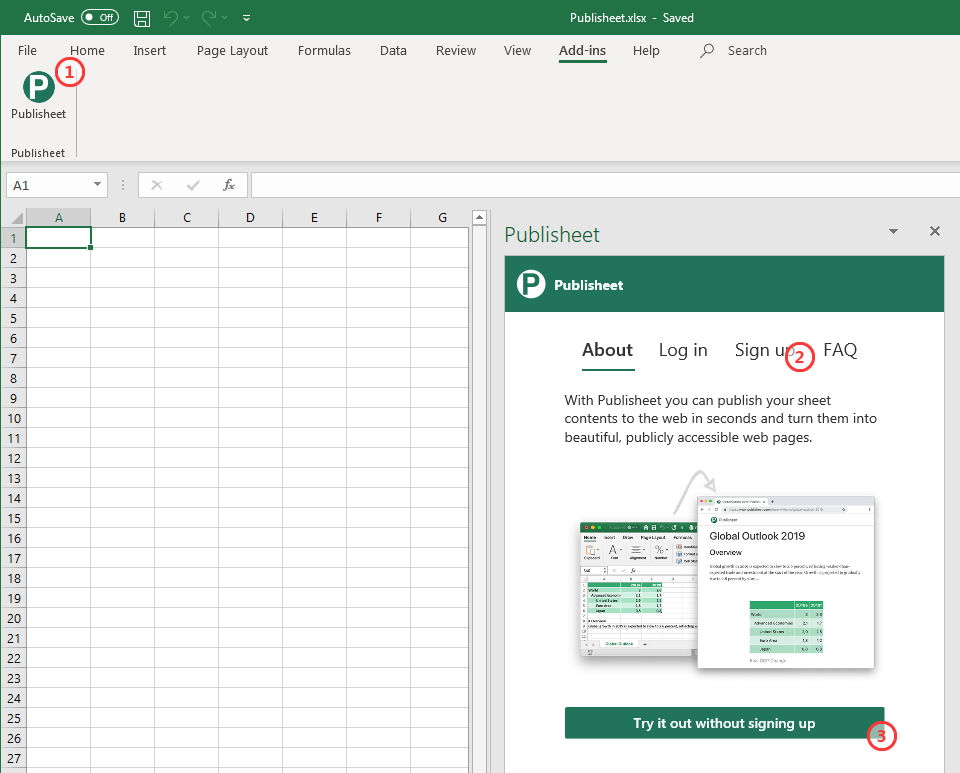Open the Name Box dropdown arrow
This screenshot has width=960, height=773.
tap(97, 184)
